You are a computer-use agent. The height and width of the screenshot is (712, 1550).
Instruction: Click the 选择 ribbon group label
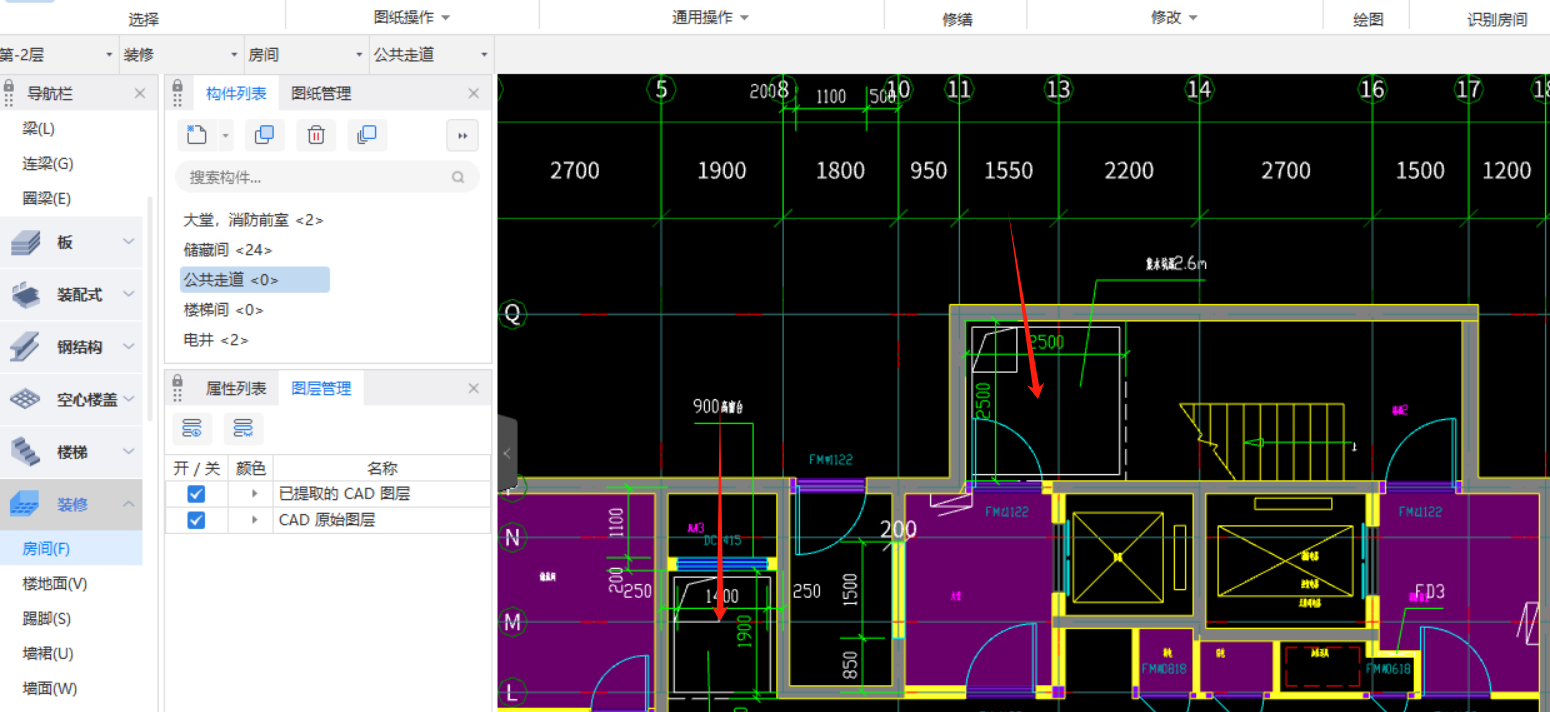[x=143, y=19]
